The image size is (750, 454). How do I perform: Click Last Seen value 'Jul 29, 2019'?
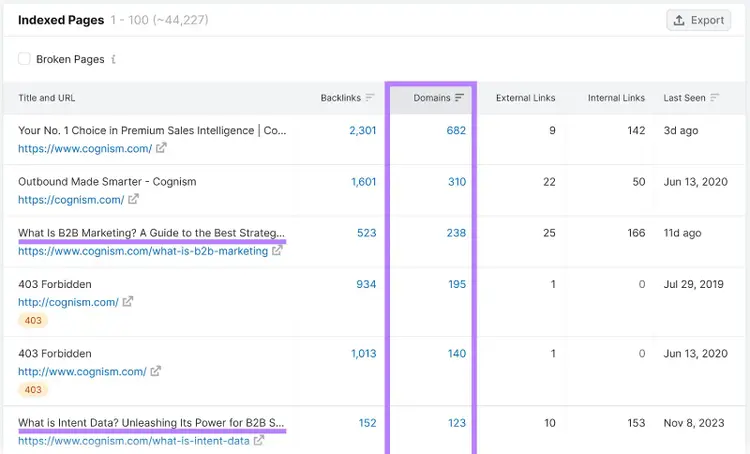694,284
